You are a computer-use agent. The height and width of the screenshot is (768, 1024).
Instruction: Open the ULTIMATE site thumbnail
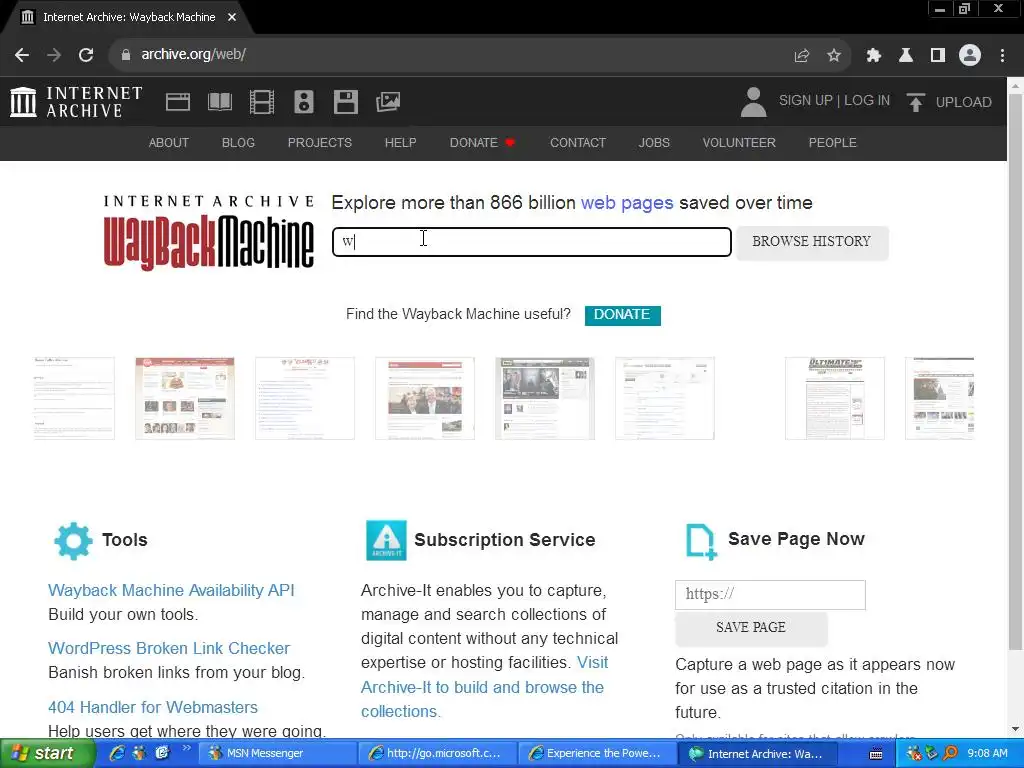[x=835, y=398]
